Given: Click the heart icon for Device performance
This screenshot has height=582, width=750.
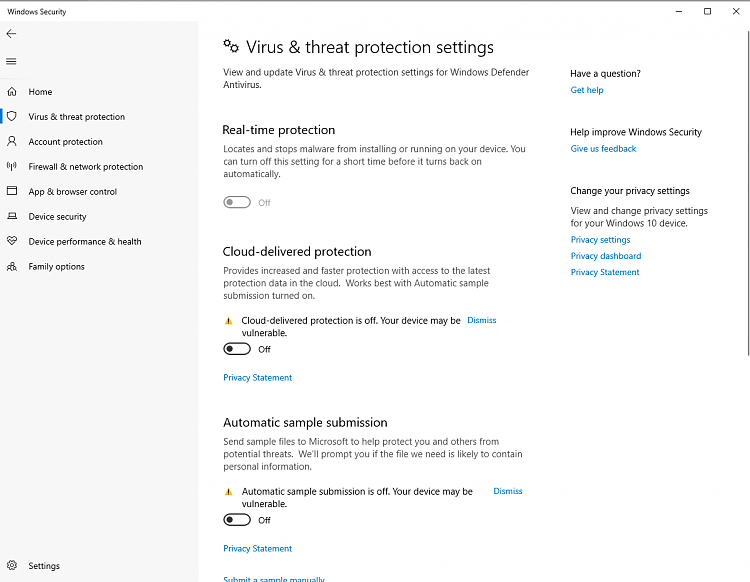Looking at the screenshot, I should 12,241.
